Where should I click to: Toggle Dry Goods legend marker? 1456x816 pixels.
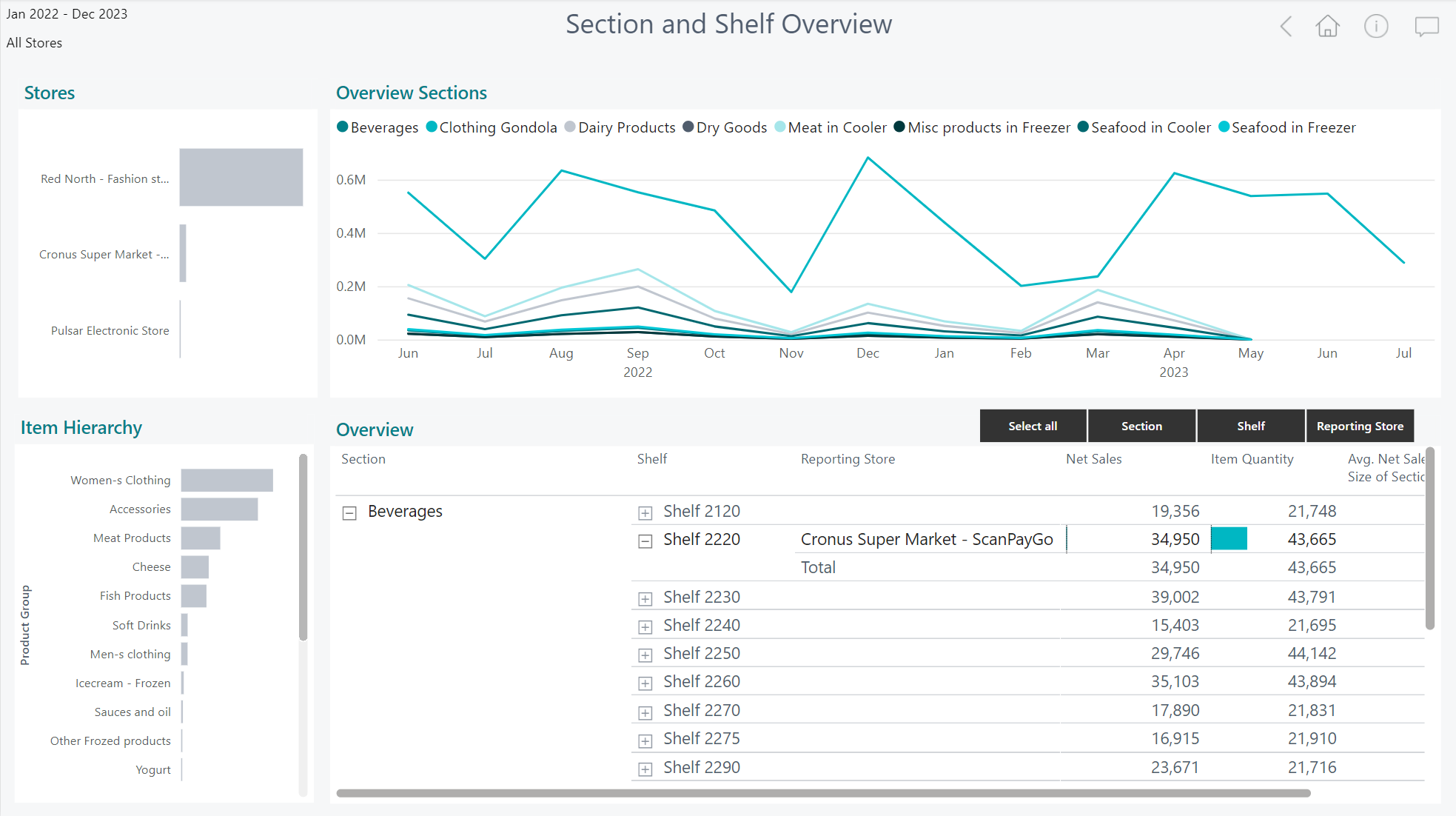(688, 127)
